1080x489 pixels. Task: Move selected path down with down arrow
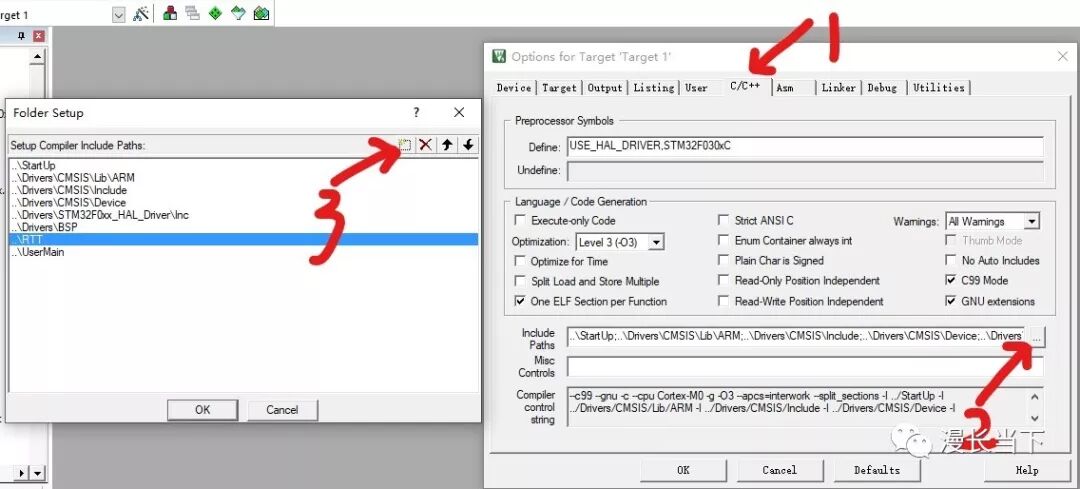pyautogui.click(x=468, y=145)
